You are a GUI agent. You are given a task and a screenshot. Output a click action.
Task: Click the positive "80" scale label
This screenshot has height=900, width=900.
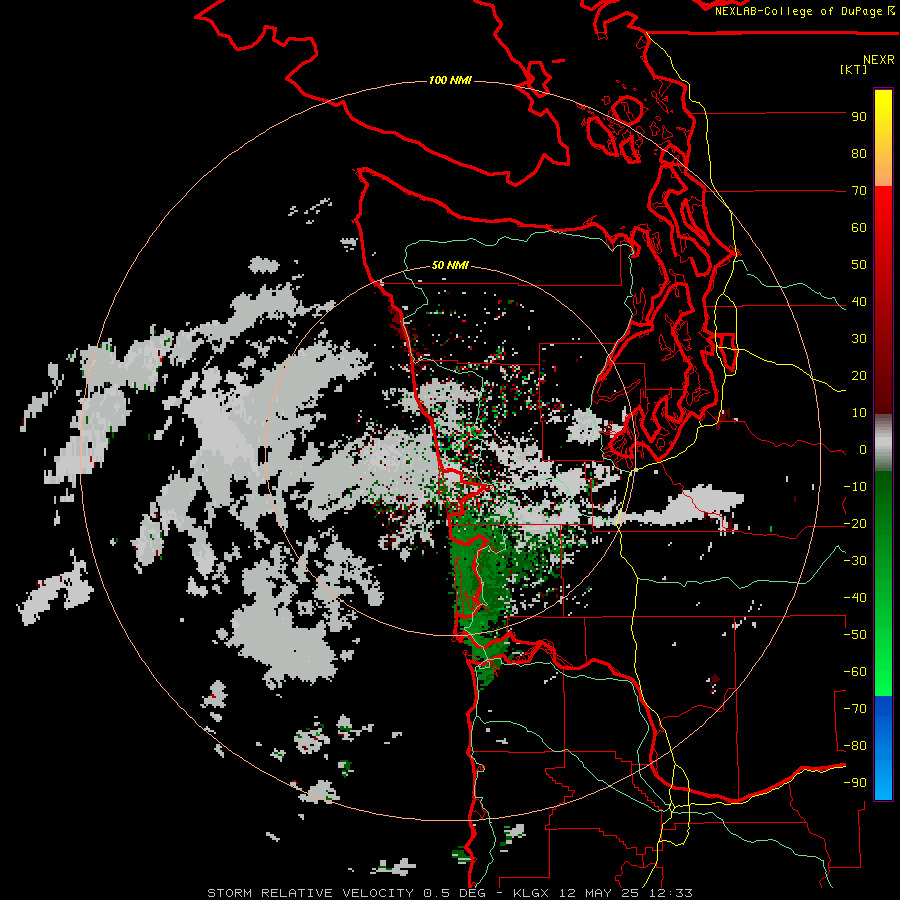pos(859,154)
